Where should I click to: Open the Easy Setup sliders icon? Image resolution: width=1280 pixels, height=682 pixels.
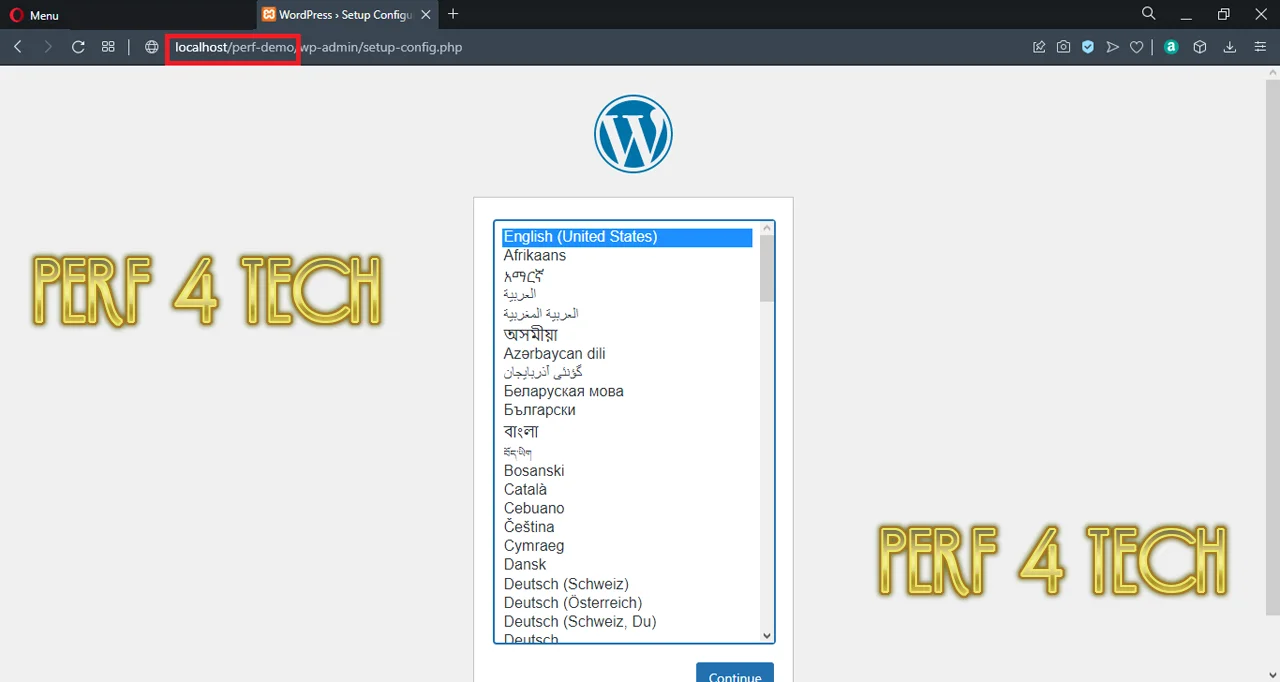(x=1260, y=47)
